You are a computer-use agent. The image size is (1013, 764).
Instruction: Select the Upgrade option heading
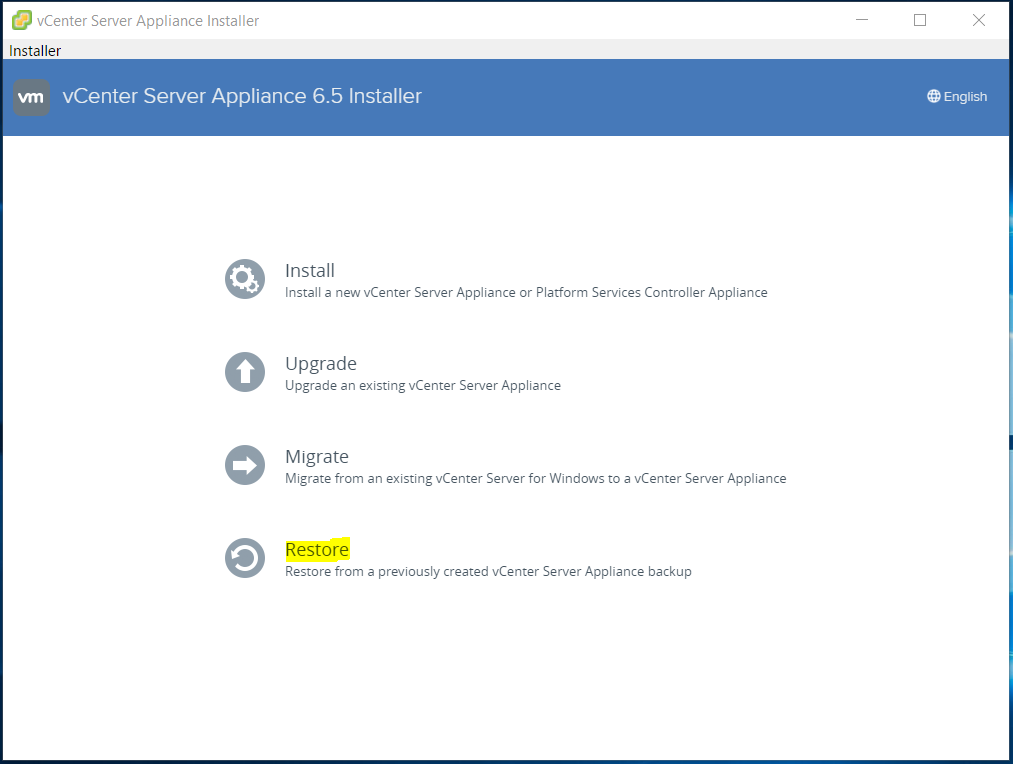point(320,364)
